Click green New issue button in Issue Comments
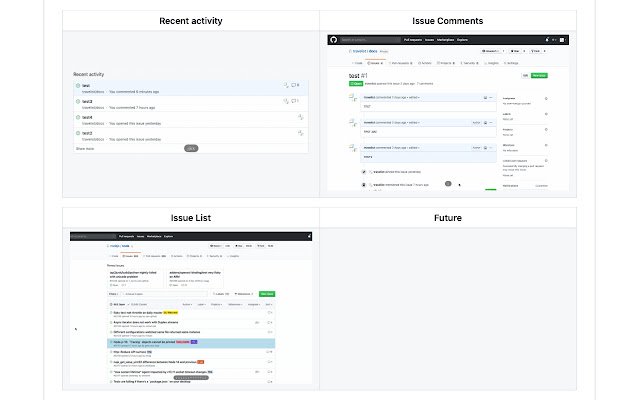Screen dimensions: 640x400 [539, 76]
